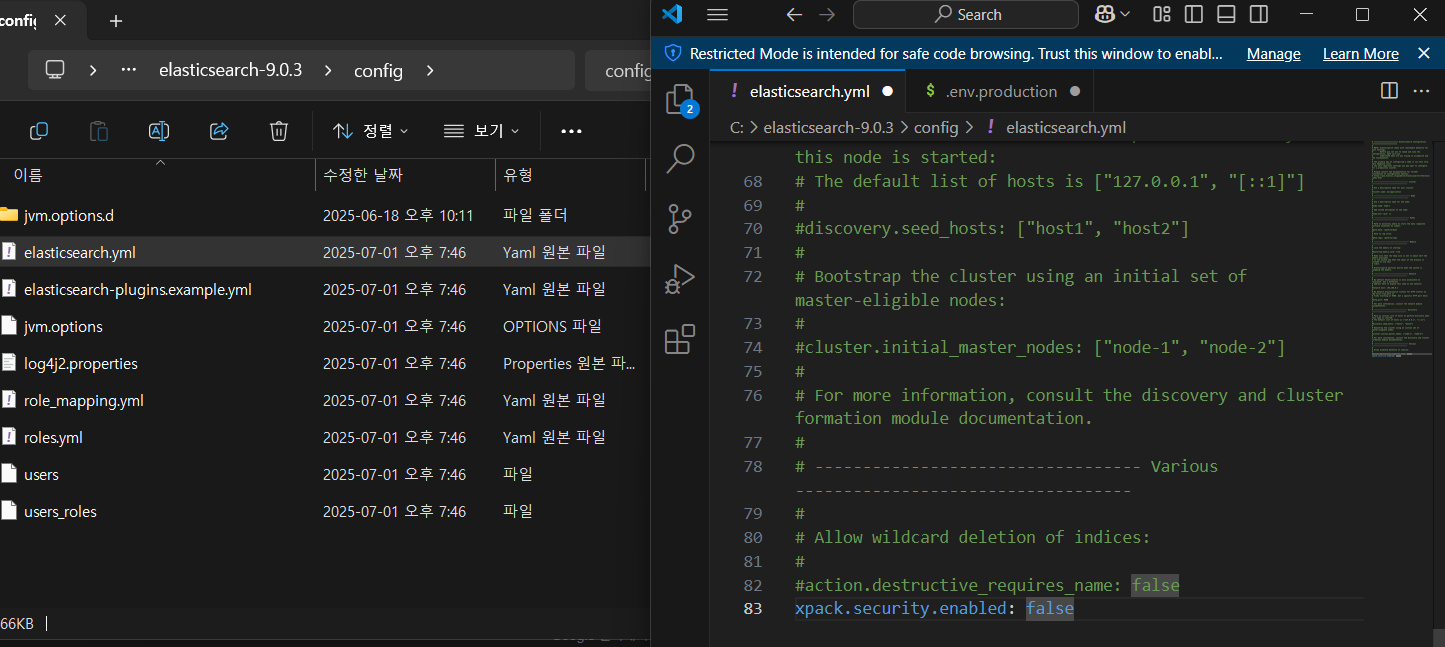Select log4j2.properties file

pos(323,363)
